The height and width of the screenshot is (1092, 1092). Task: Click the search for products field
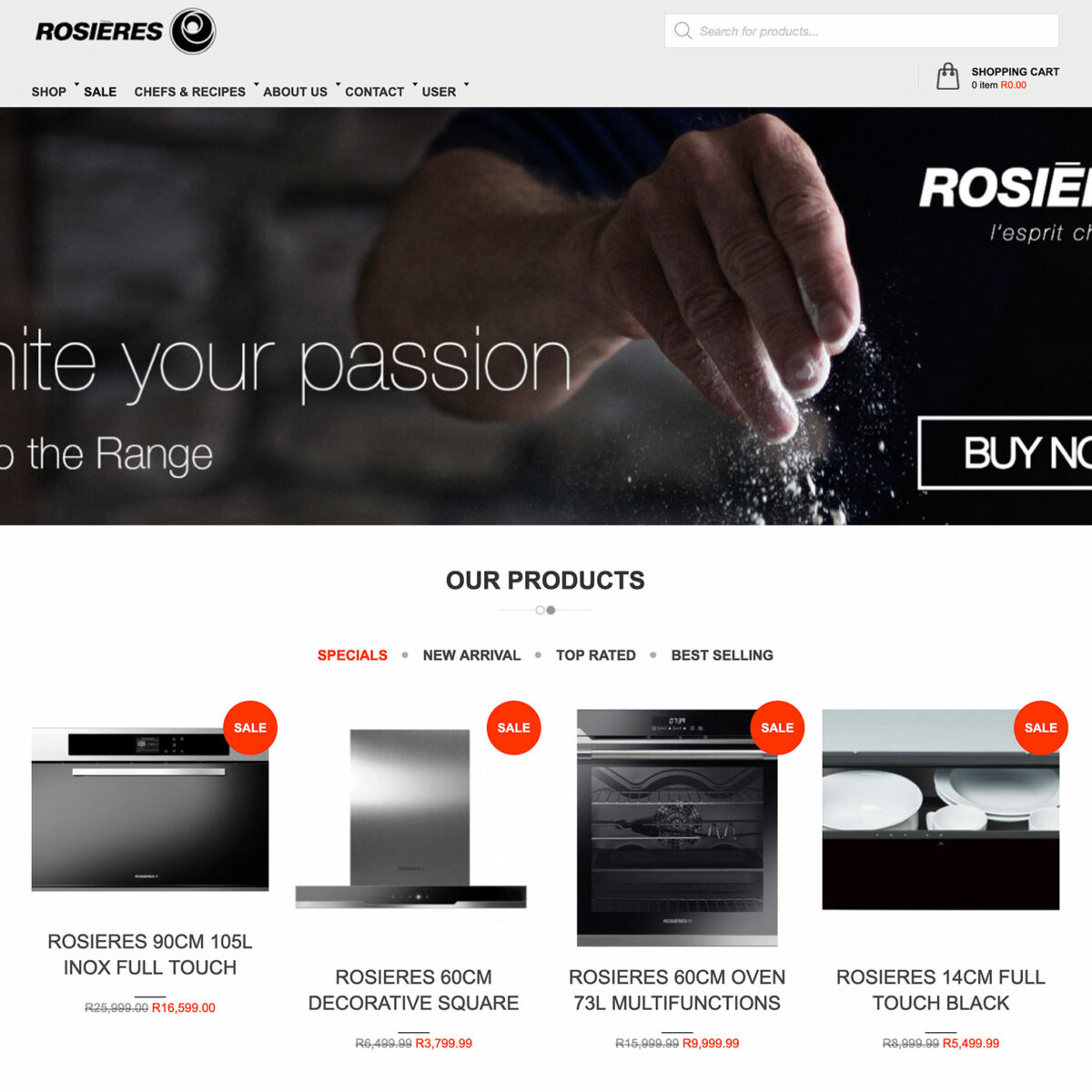coord(862,31)
